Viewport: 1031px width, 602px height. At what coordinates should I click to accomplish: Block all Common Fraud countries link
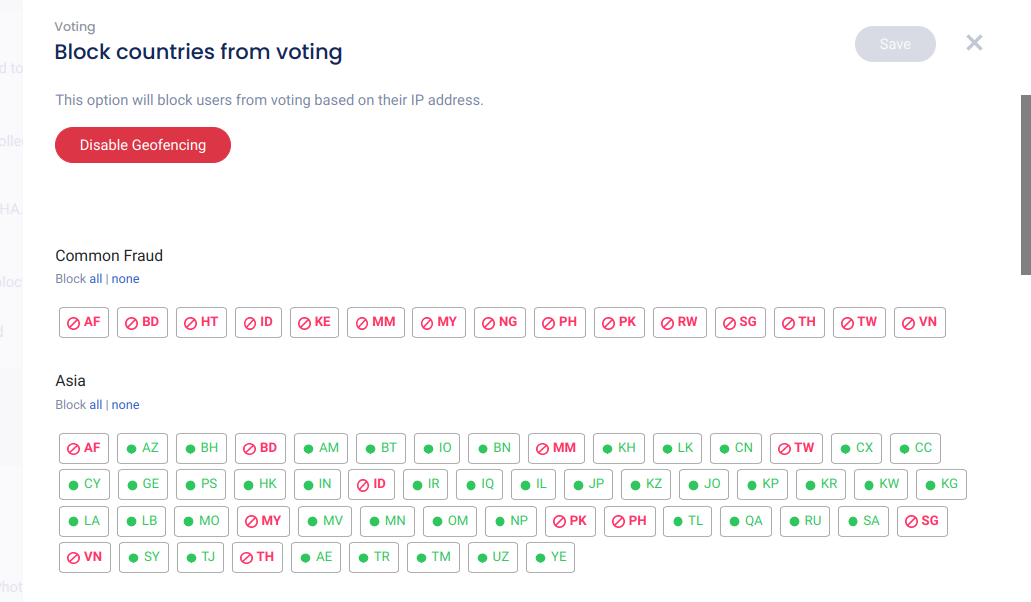point(96,279)
